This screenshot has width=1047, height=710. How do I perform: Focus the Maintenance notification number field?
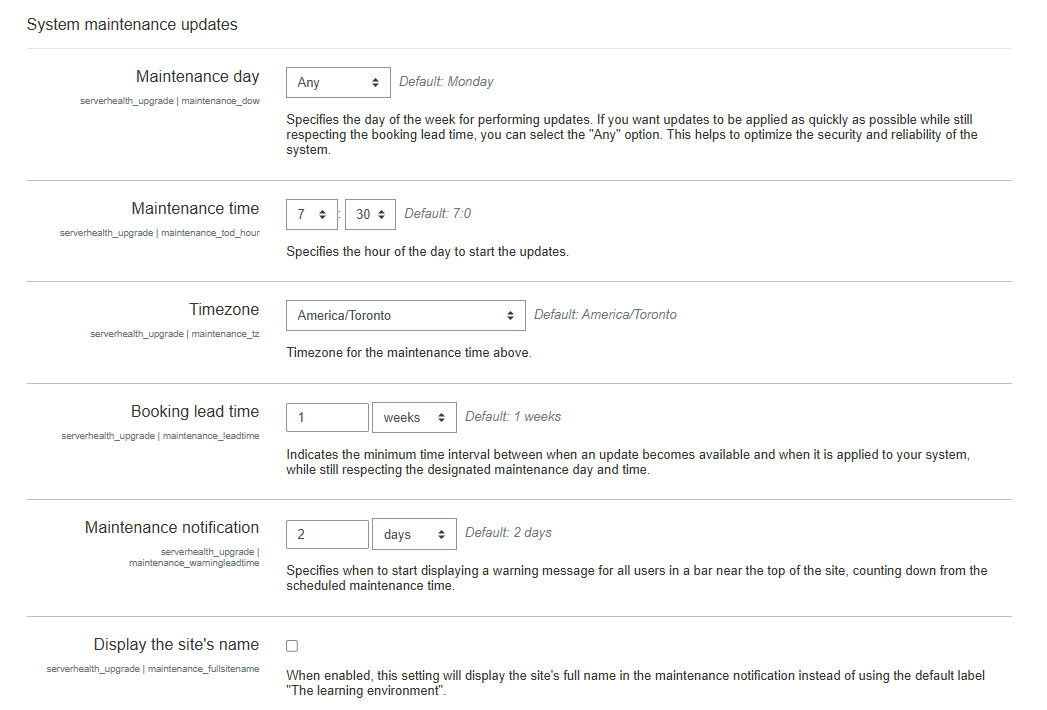click(x=327, y=535)
